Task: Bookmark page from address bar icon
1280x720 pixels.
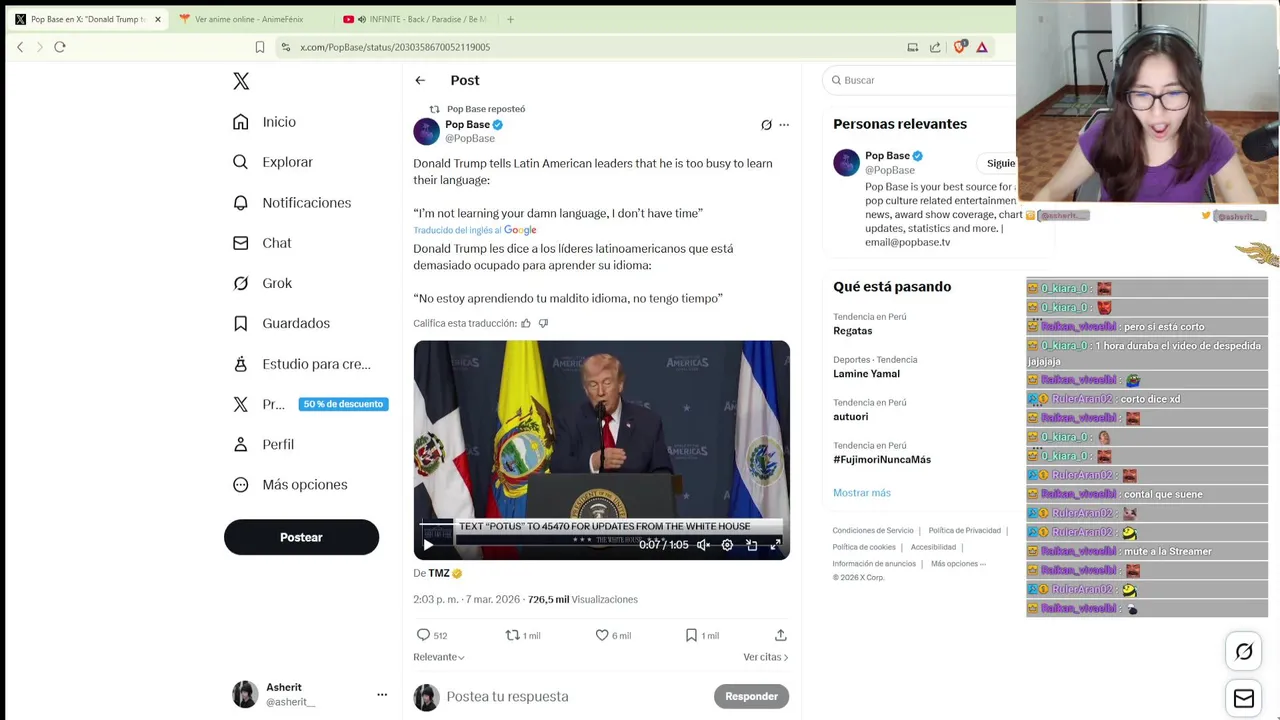Action: pos(260,47)
